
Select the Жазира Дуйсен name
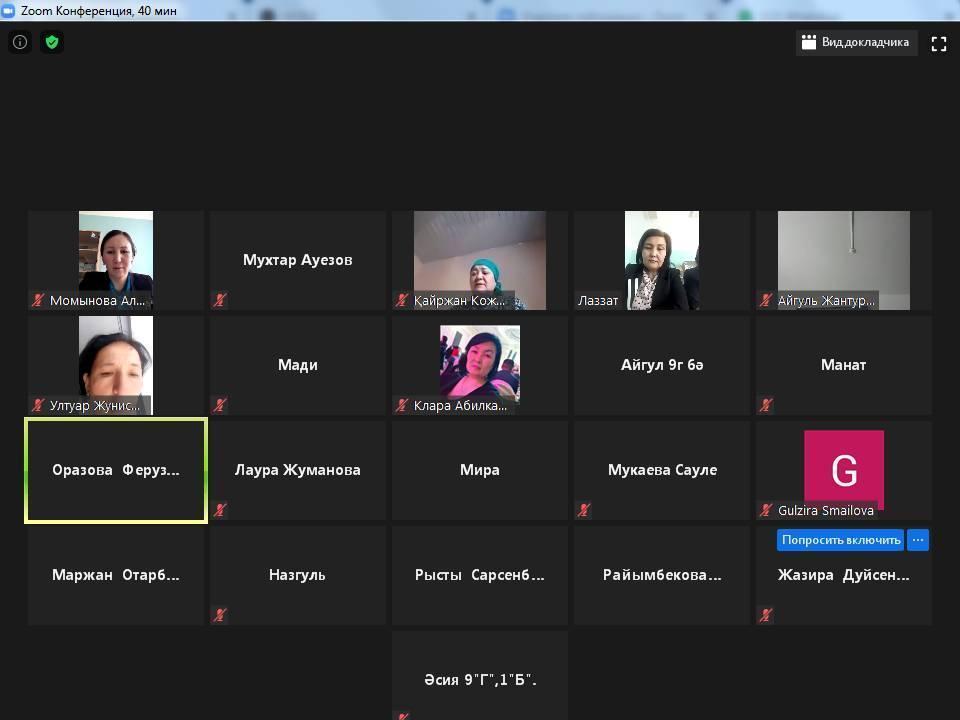[844, 575]
